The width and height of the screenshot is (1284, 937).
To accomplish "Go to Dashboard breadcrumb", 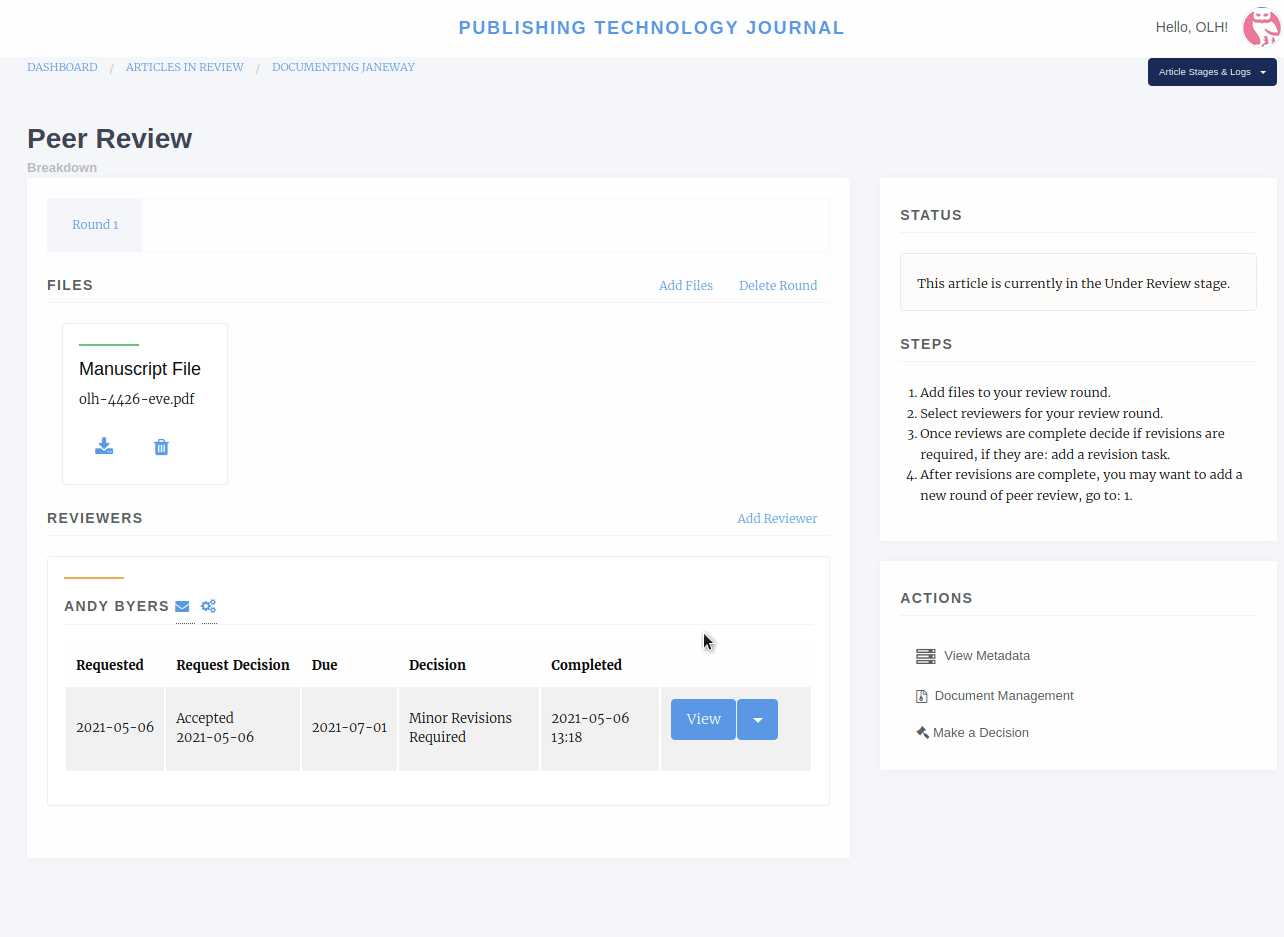I will click(x=62, y=67).
